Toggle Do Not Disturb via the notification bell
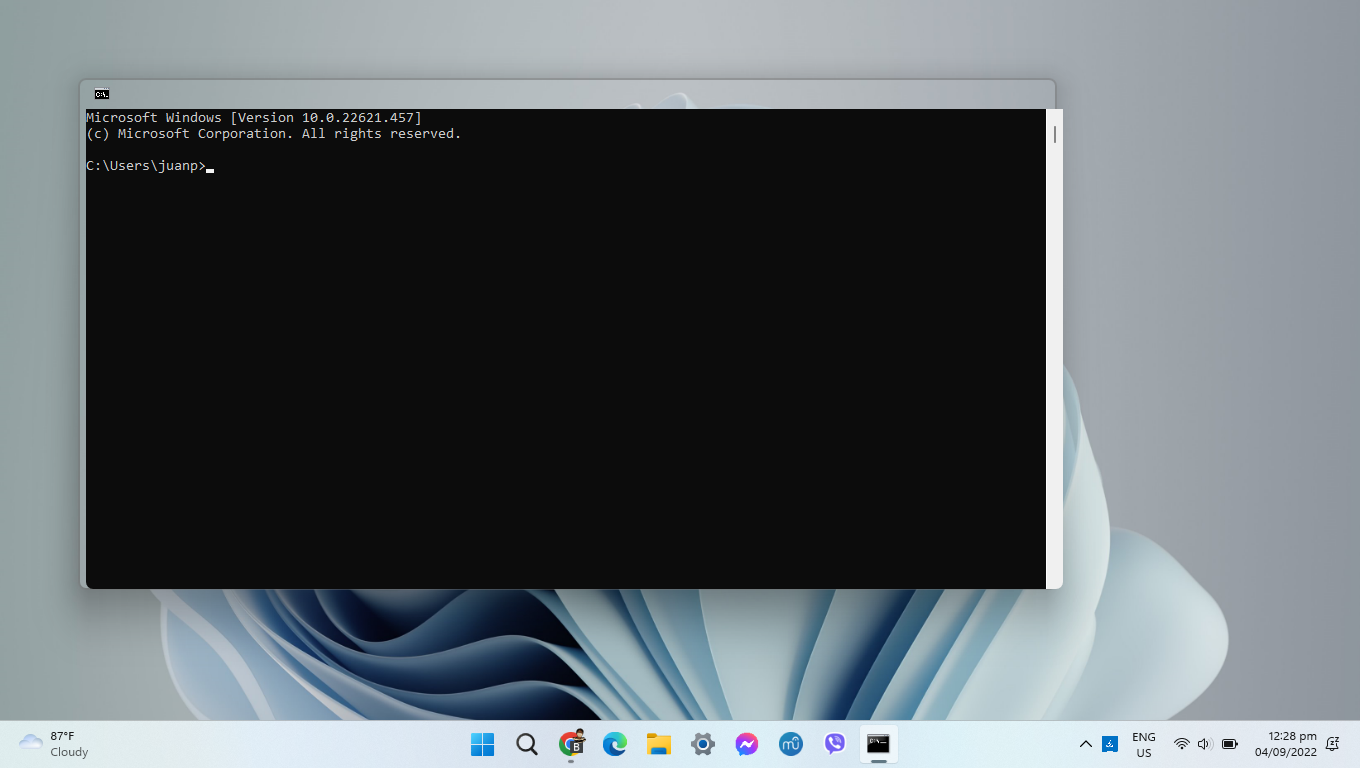 pos(1332,744)
